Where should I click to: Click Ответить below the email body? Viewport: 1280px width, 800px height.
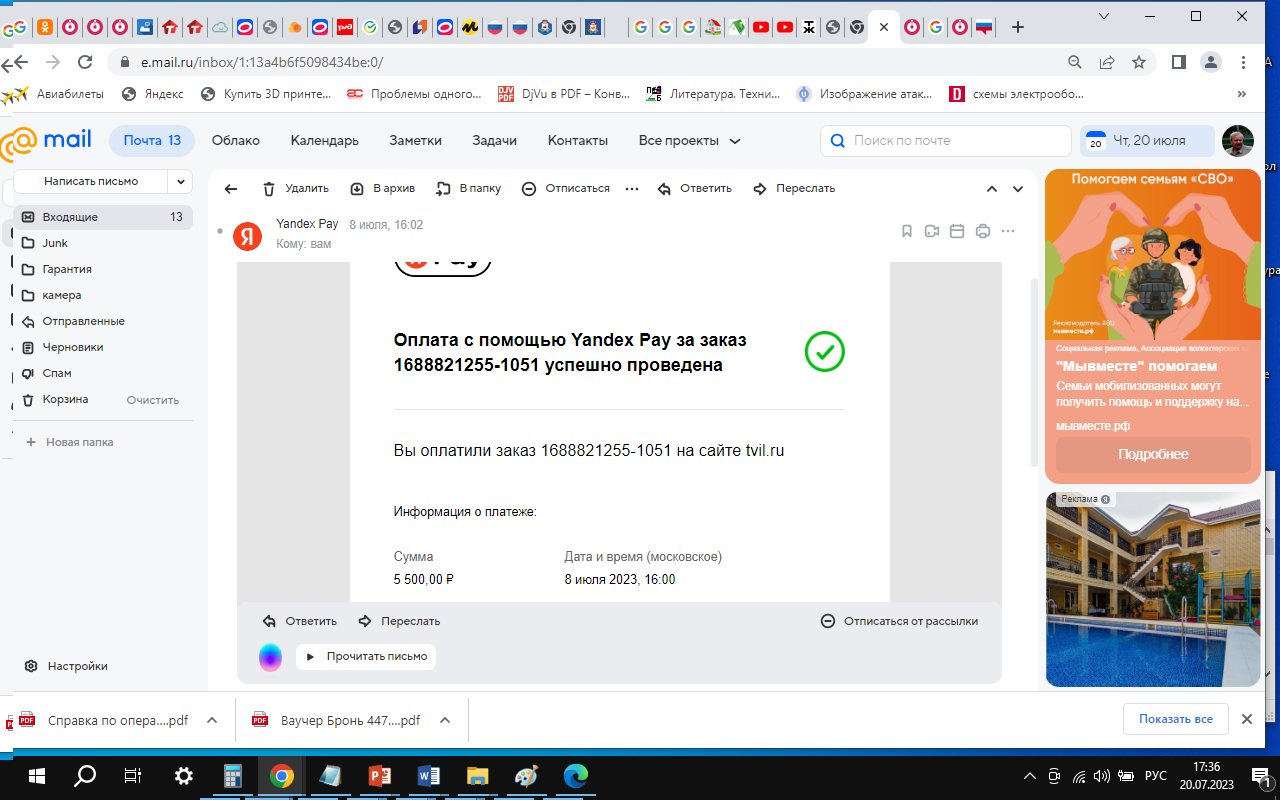300,621
